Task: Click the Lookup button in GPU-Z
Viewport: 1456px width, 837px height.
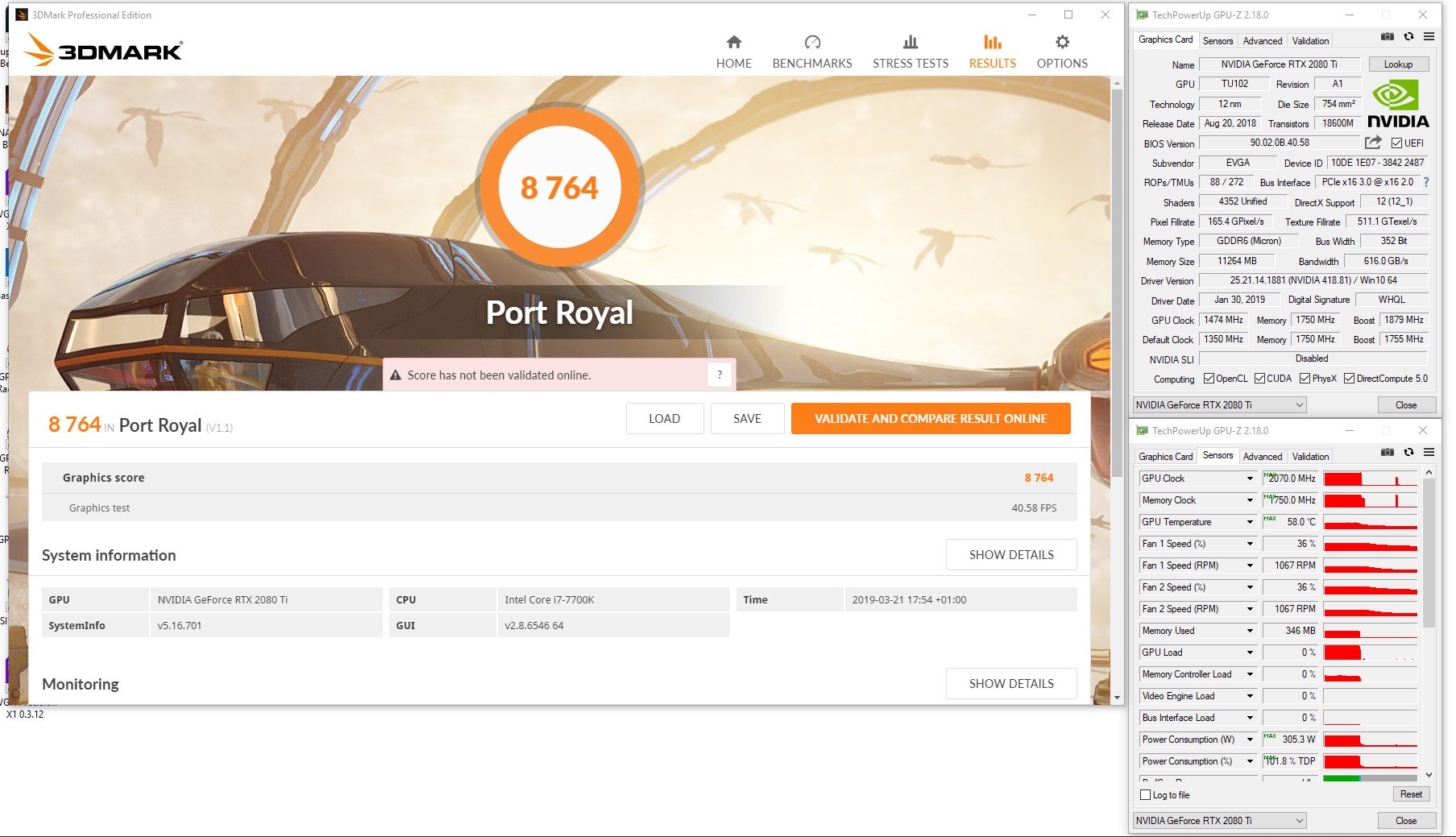Action: coord(1398,64)
